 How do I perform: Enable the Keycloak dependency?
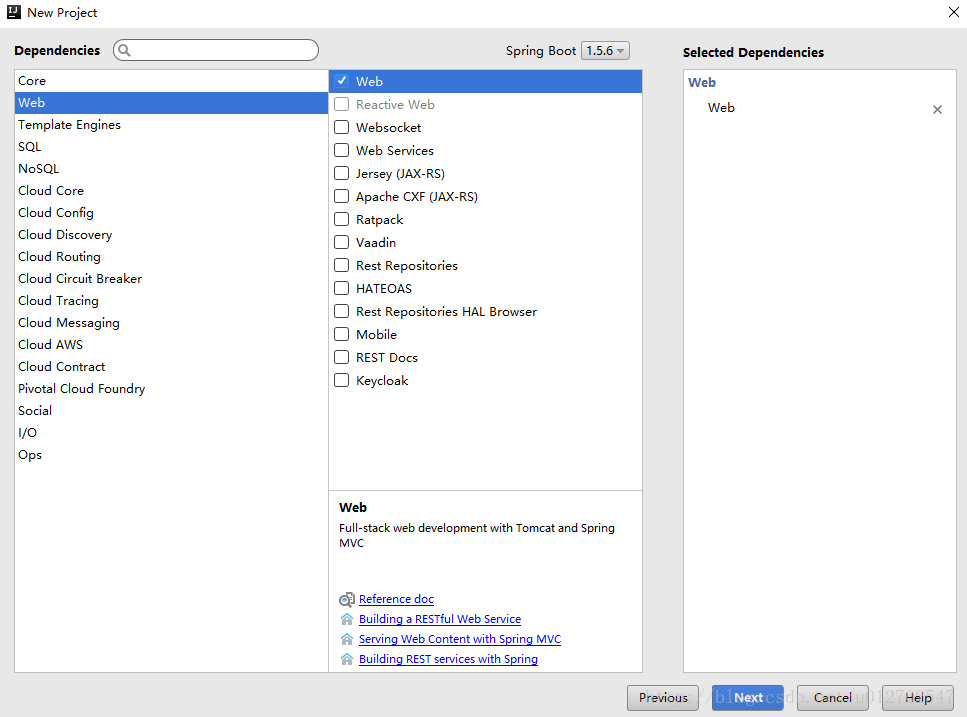click(x=342, y=380)
